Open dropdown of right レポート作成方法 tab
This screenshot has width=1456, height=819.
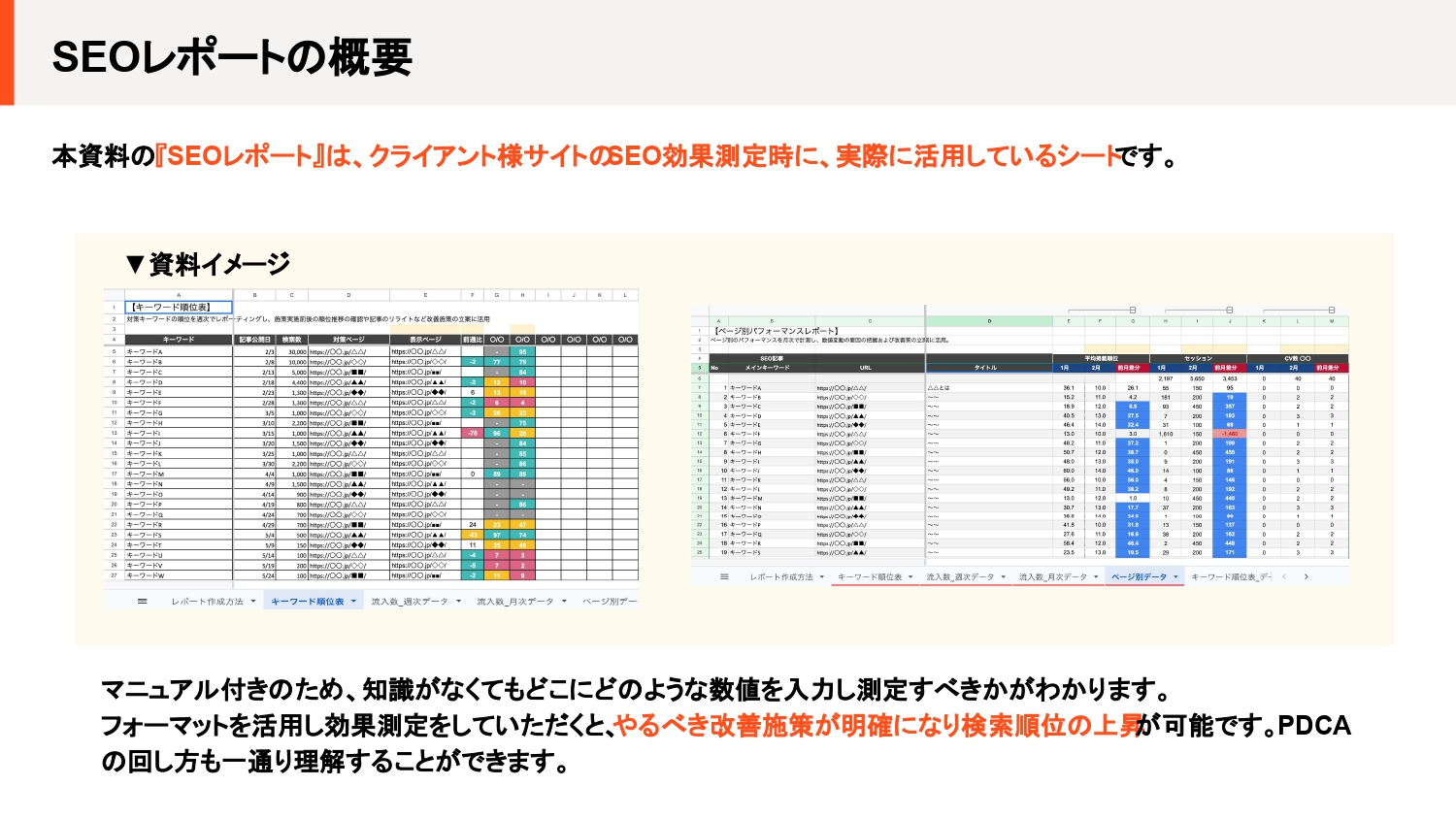tap(822, 576)
